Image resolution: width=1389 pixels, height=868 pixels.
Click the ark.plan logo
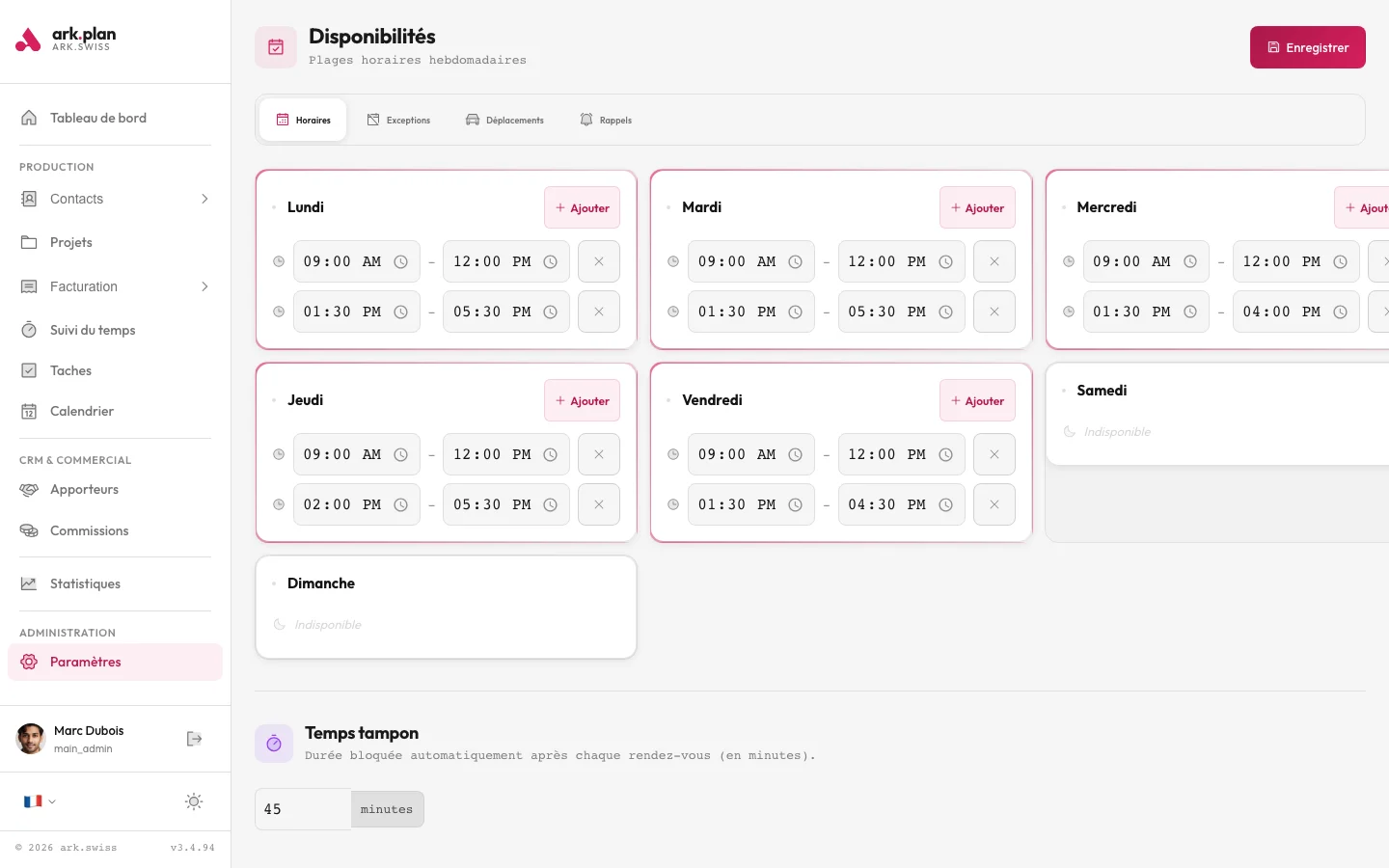(66, 40)
